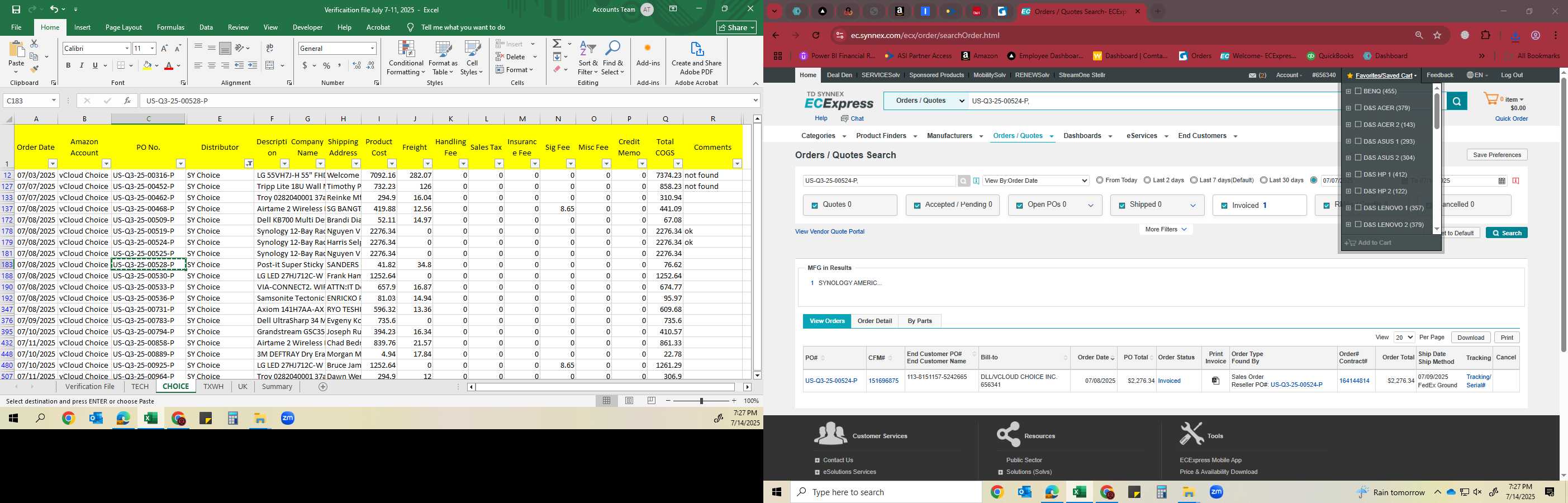Click the yellow Fill Color button
The height and width of the screenshot is (503, 1568).
[147, 65]
